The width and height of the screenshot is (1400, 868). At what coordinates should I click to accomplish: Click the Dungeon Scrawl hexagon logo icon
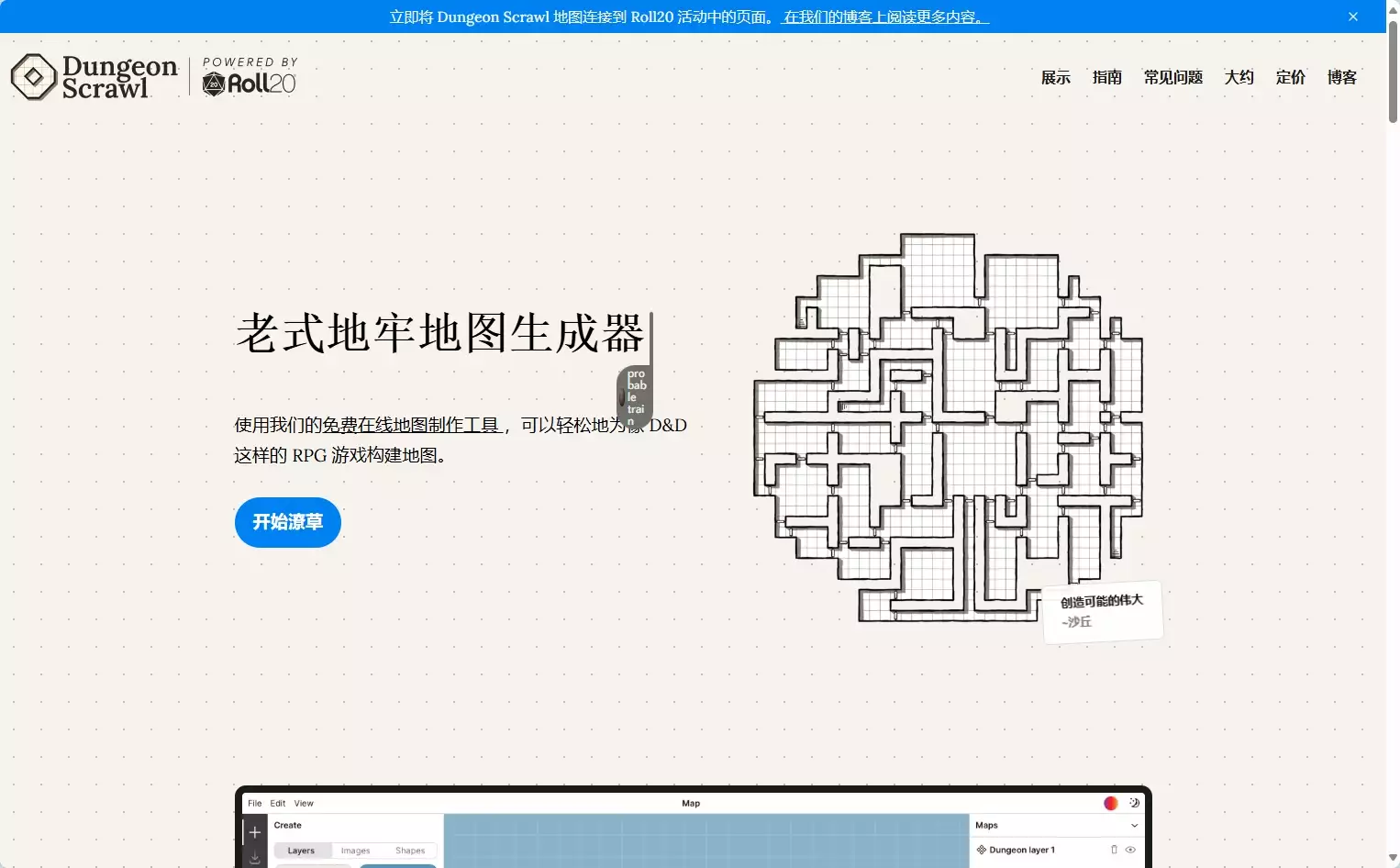click(x=34, y=77)
